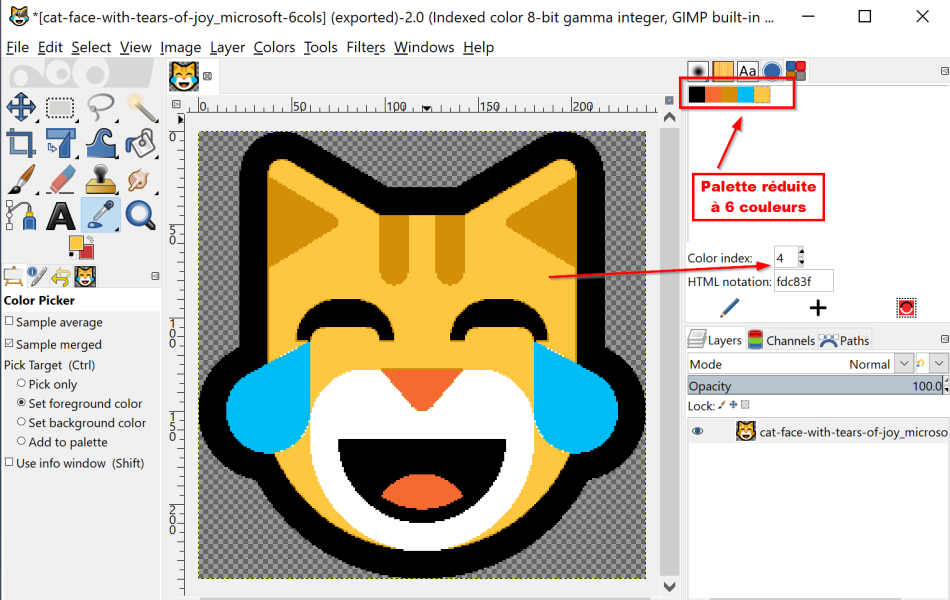
Task: Add new colormap entry with plus button
Action: 818,308
